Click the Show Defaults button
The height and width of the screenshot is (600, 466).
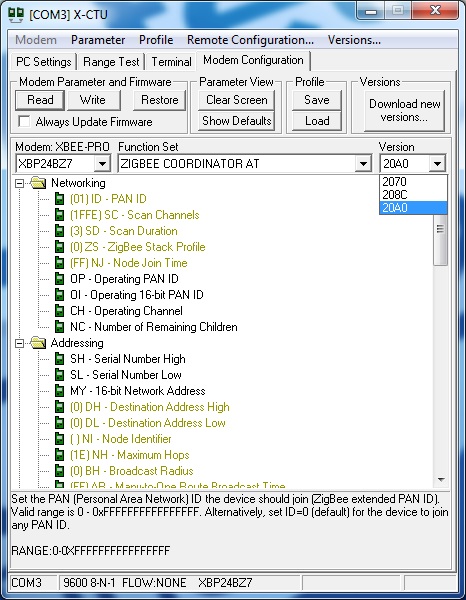click(x=236, y=121)
